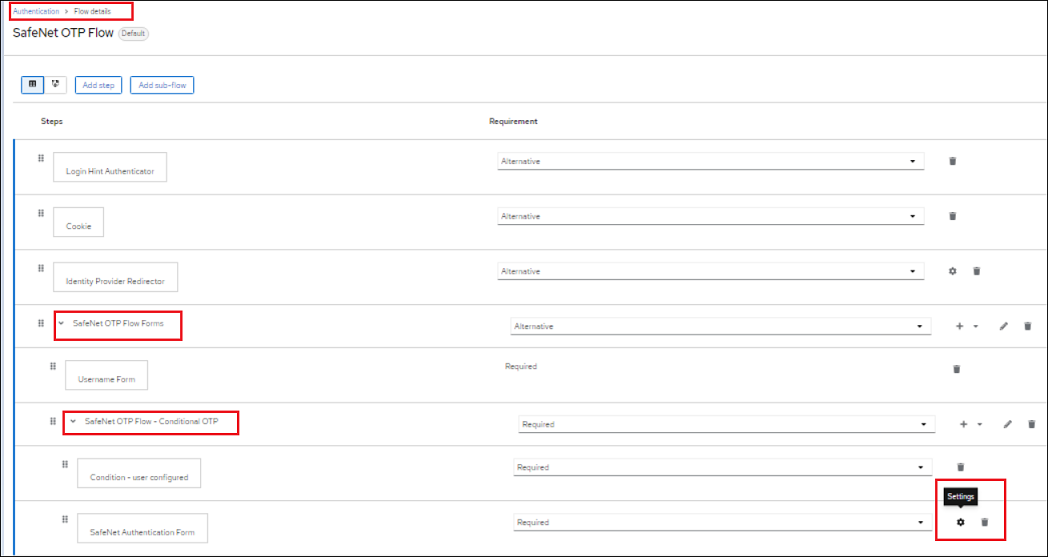Click the Add sub-flow button
This screenshot has height=557, width=1048.
tap(162, 85)
